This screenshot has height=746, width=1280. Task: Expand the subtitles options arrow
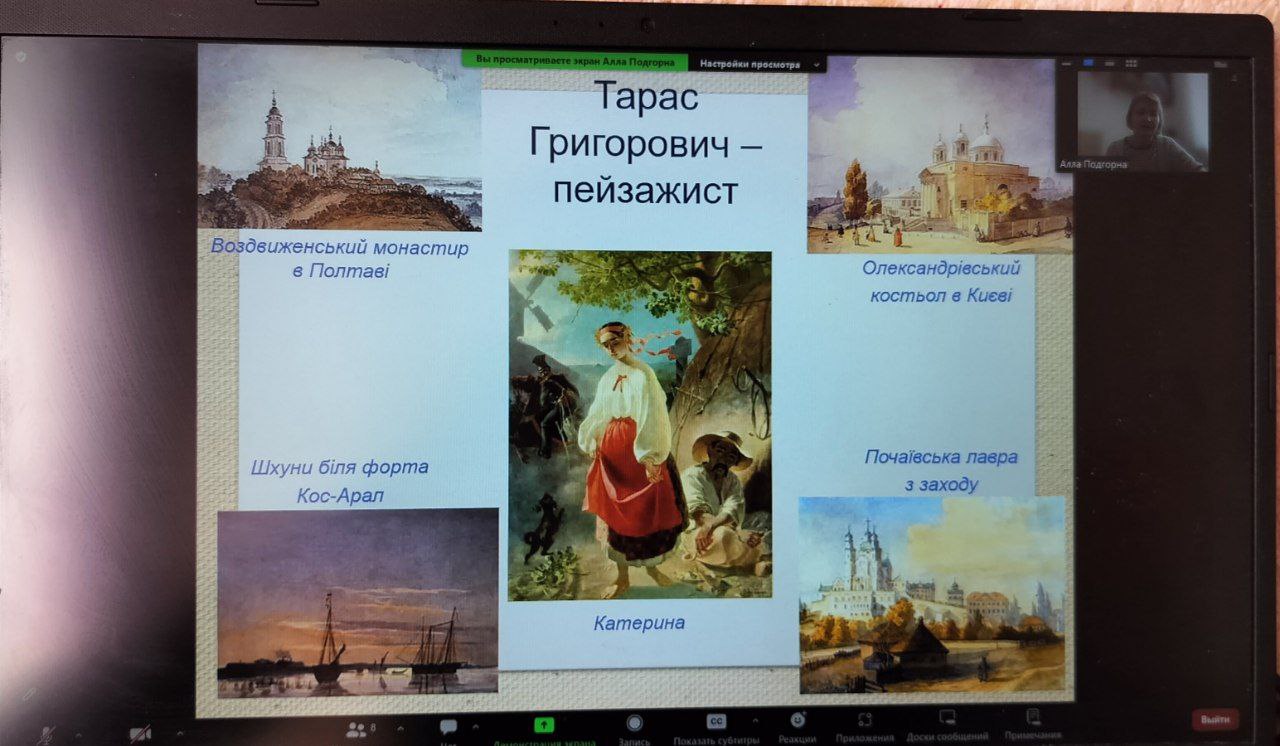coord(755,720)
